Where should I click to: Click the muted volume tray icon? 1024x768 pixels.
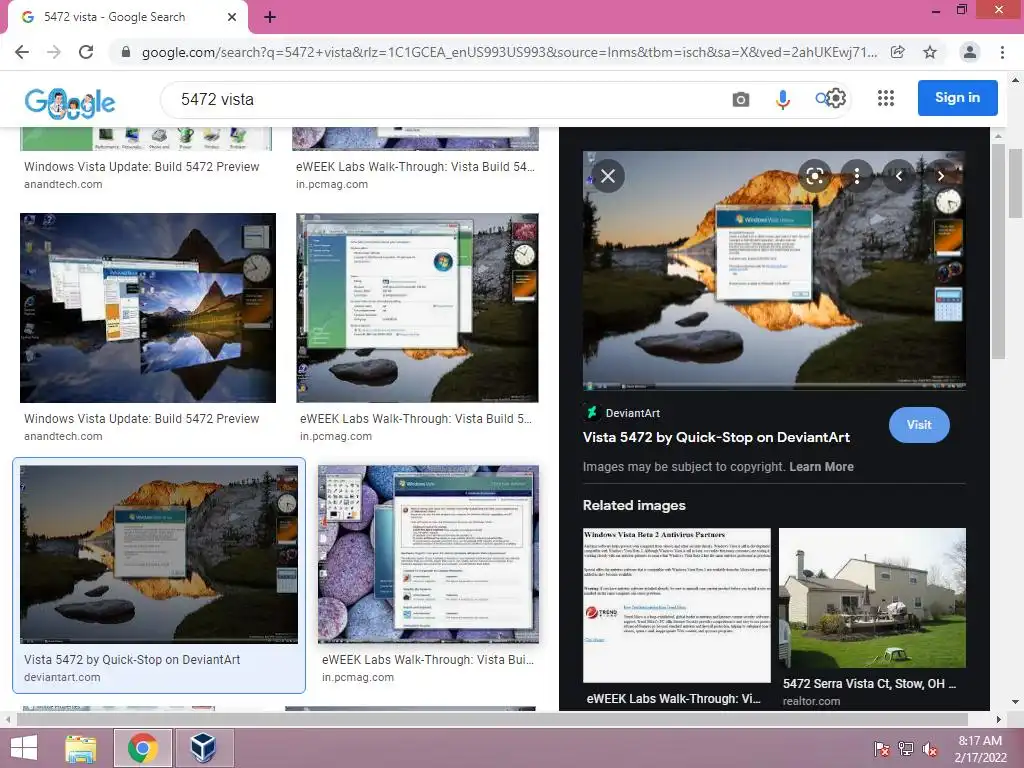pos(930,748)
